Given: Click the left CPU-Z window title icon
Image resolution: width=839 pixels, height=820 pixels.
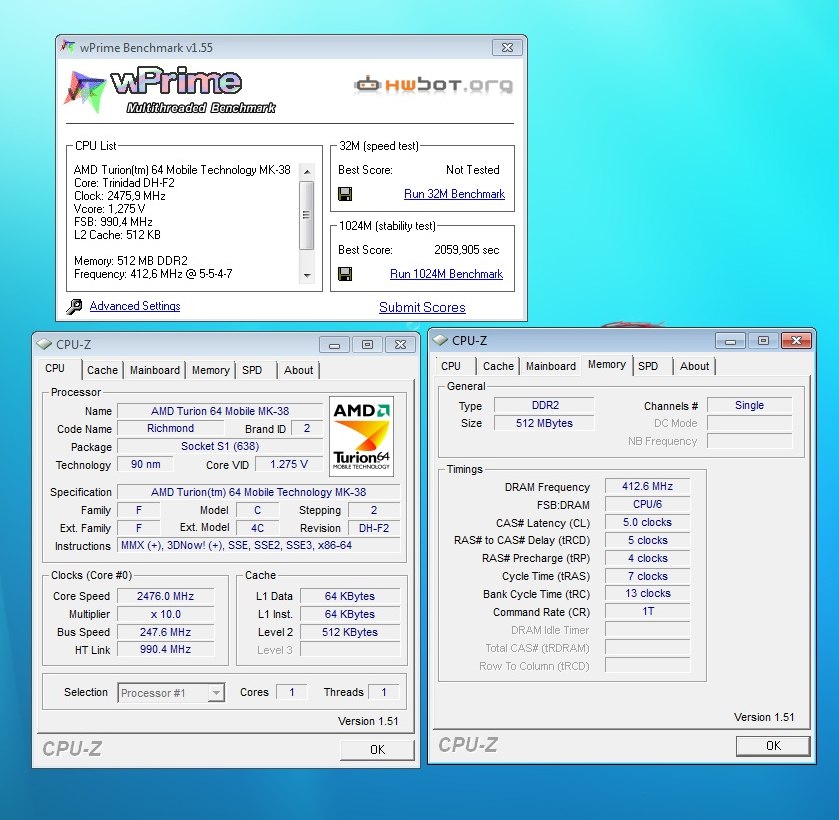Looking at the screenshot, I should click(x=44, y=344).
